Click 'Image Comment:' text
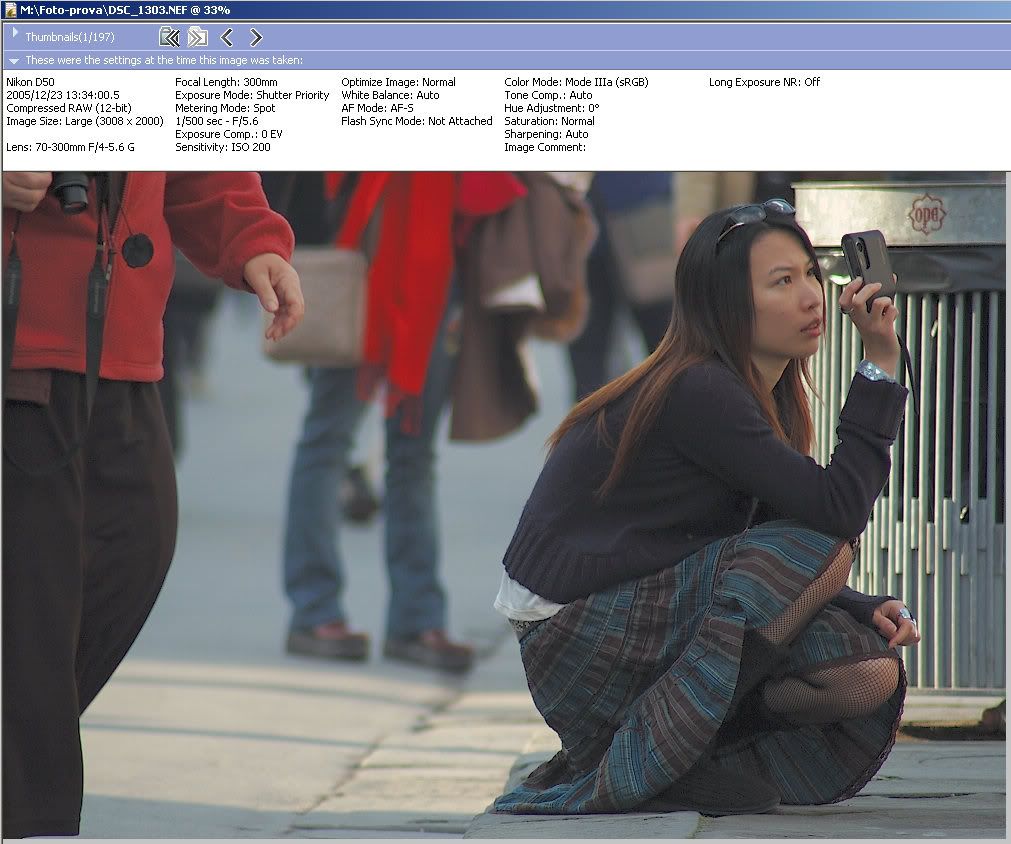The width and height of the screenshot is (1011, 844). coord(545,147)
